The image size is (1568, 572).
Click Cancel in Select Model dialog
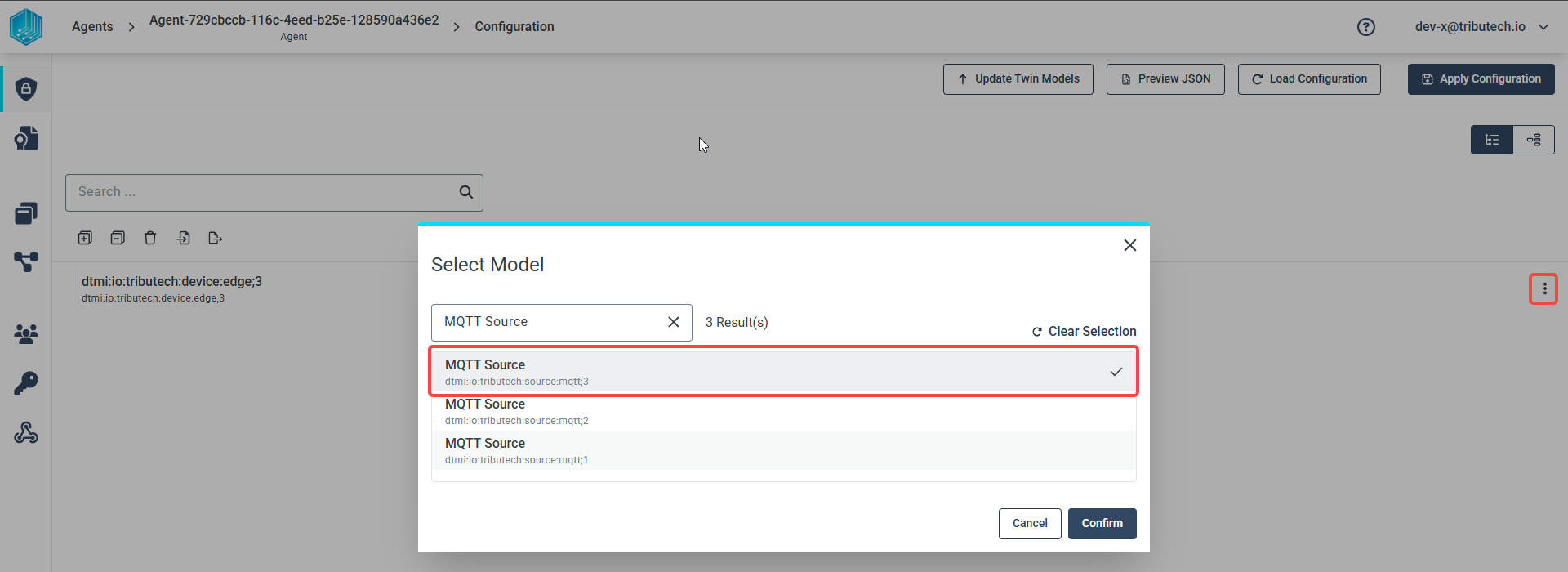(x=1030, y=524)
